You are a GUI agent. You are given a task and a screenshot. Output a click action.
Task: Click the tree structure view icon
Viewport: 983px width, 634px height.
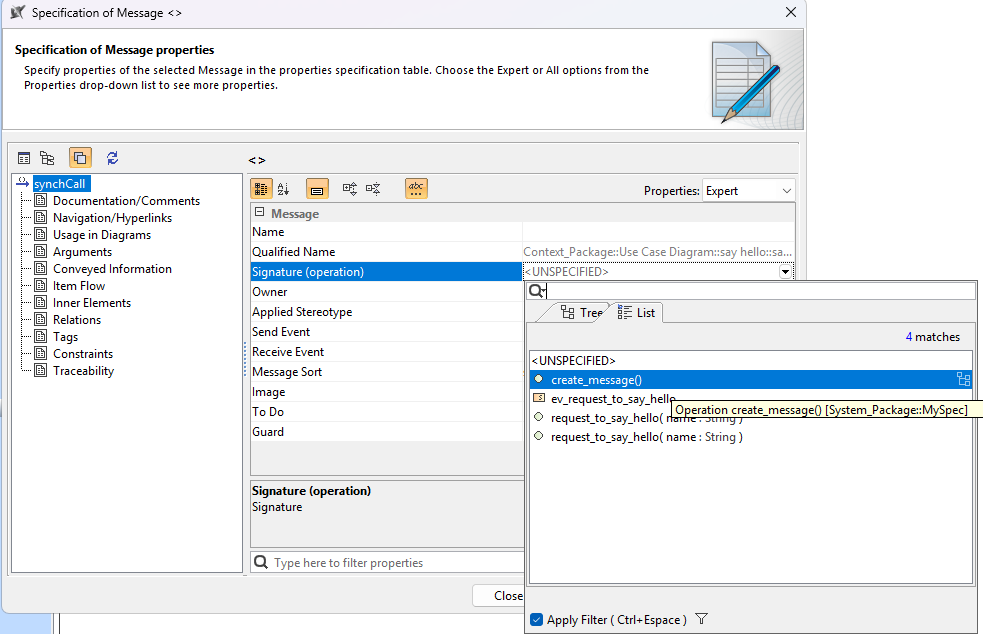pos(47,158)
